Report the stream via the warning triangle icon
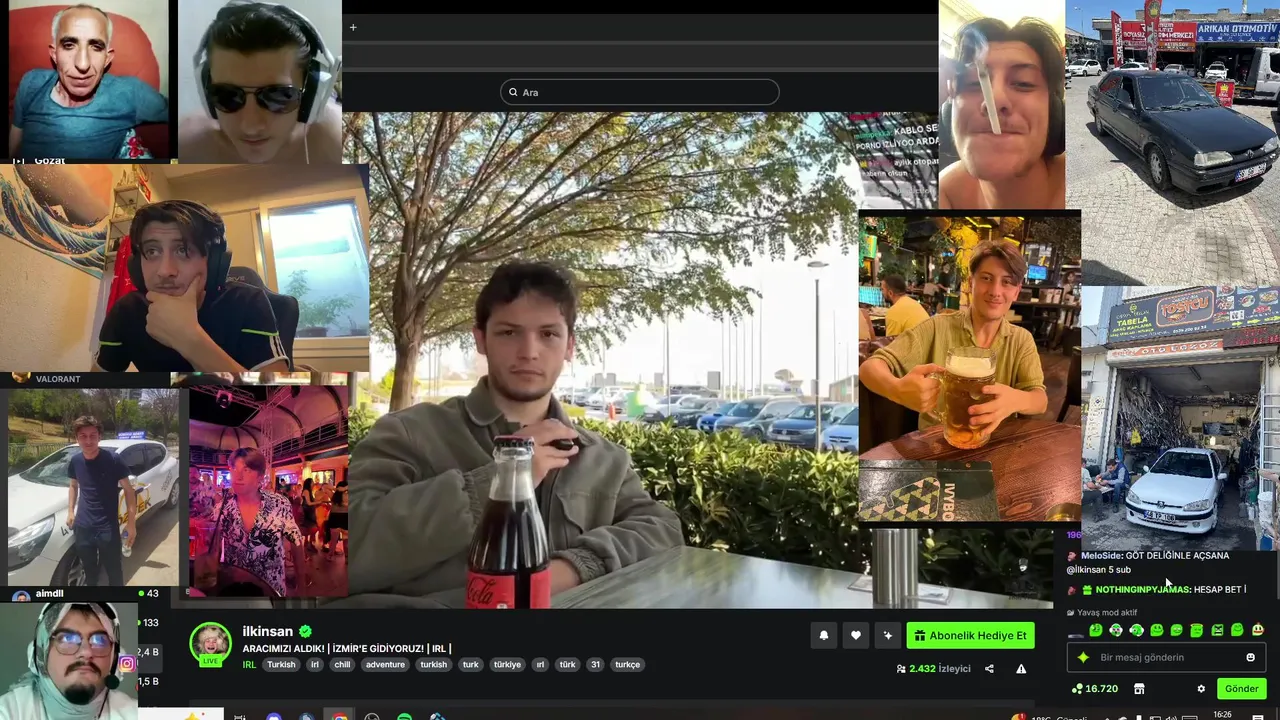 coord(1021,669)
